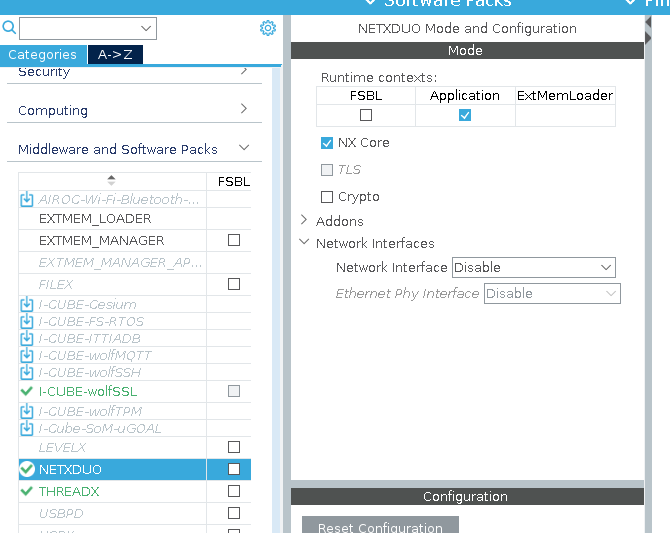The image size is (670, 533).
Task: Select USBPD in the middleware list
Action: (x=61, y=513)
